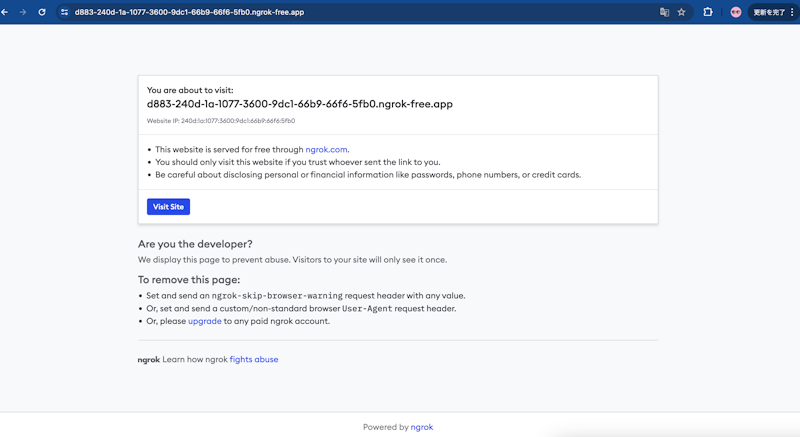Open the fights abuse link
Viewport: 800px width, 437px height.
coord(254,359)
